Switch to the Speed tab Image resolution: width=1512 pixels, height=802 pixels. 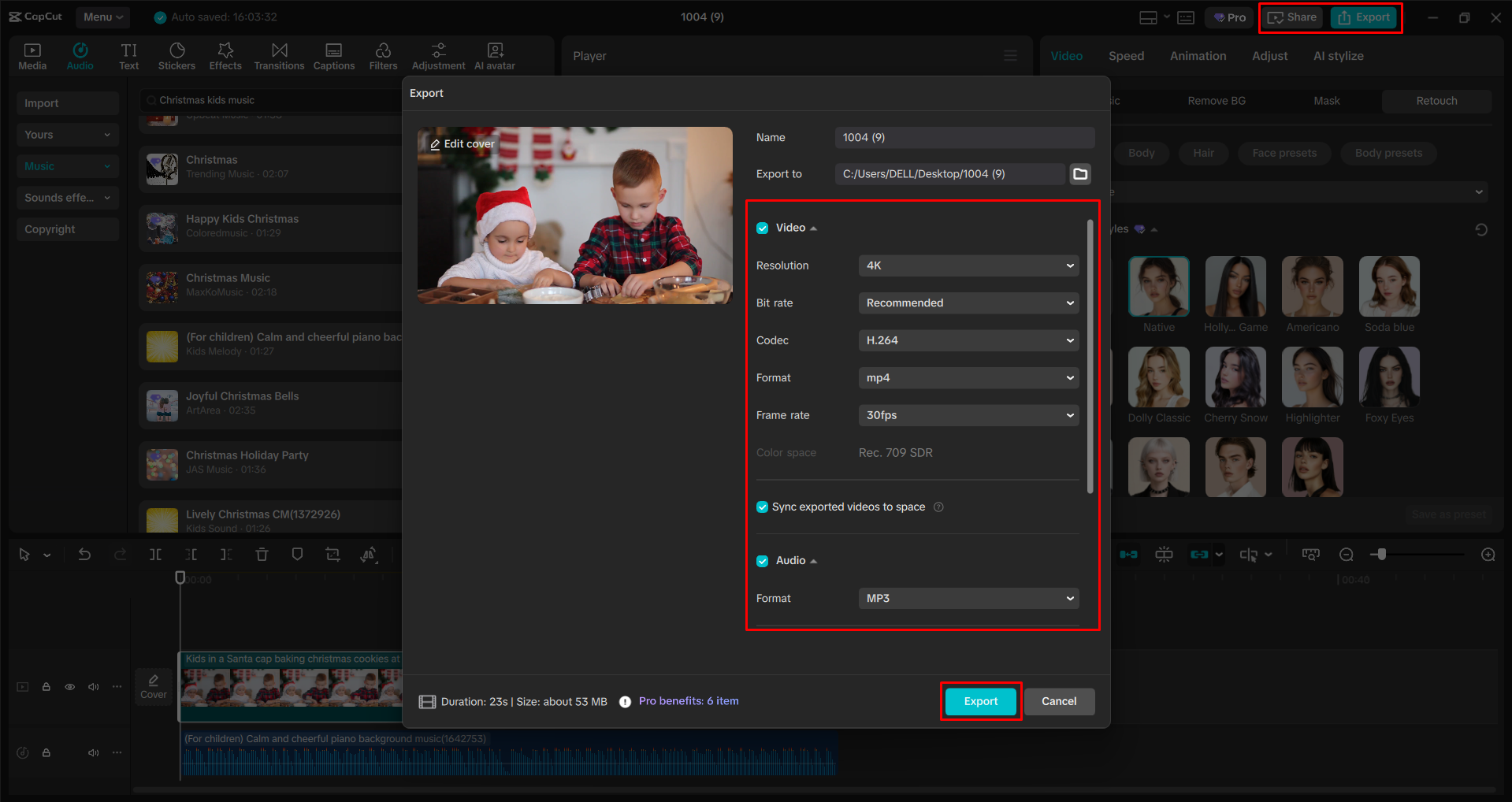click(x=1125, y=55)
